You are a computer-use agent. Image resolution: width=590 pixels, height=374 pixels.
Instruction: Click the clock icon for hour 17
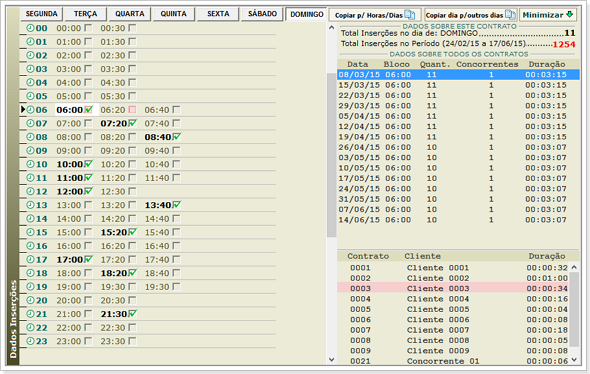tap(30, 259)
